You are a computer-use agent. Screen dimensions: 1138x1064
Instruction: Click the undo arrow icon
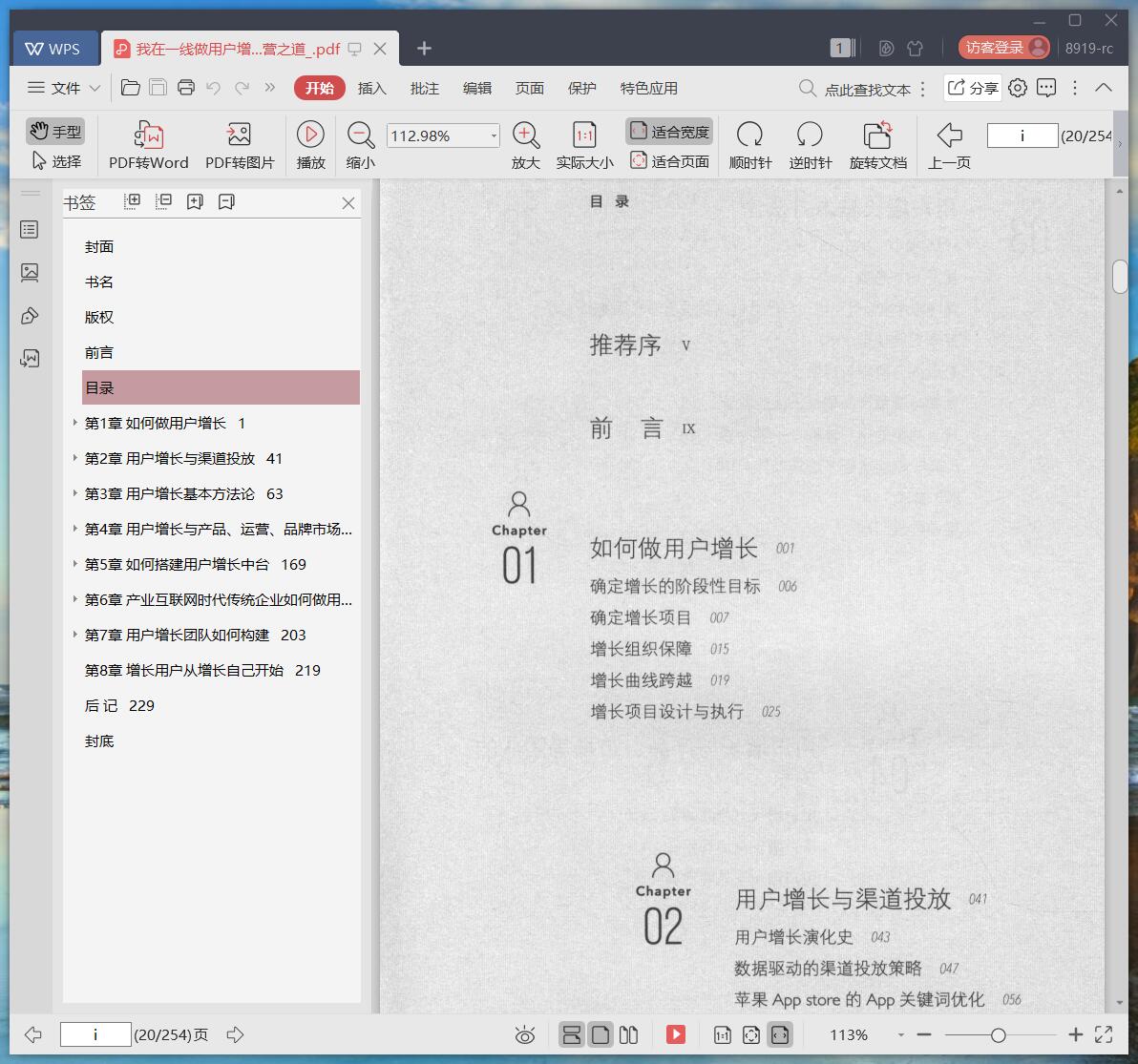coord(214,88)
